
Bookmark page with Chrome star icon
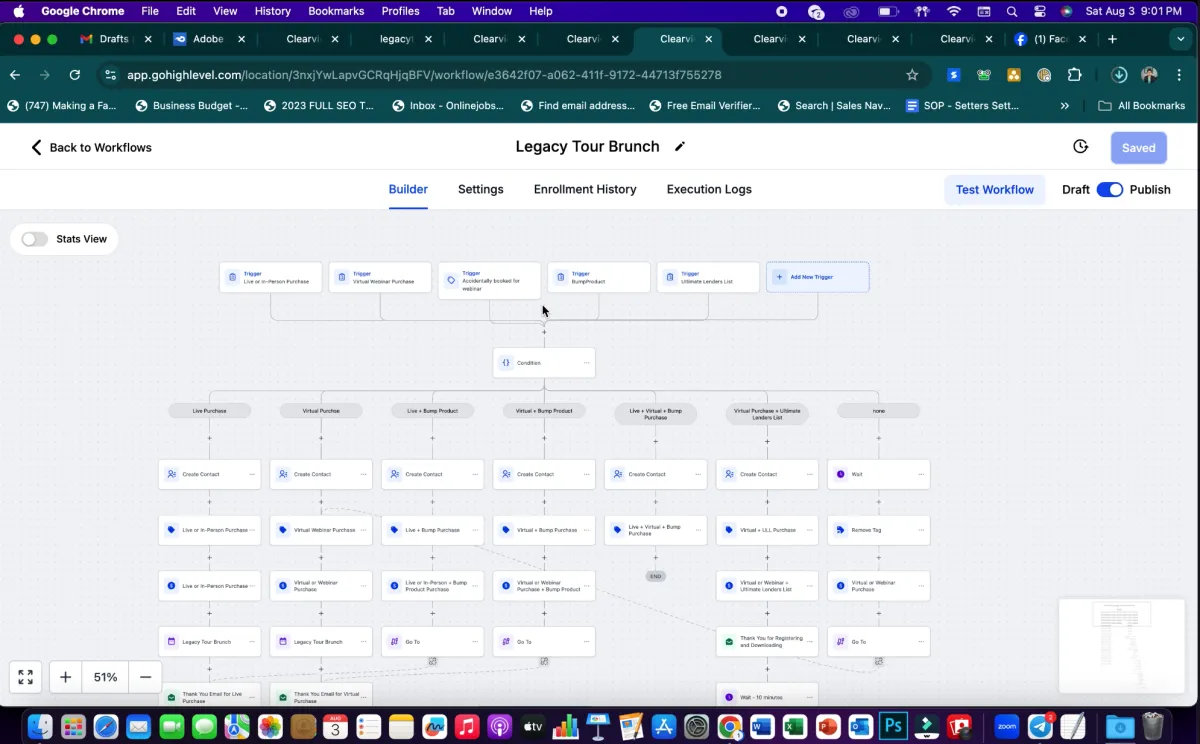(x=912, y=75)
